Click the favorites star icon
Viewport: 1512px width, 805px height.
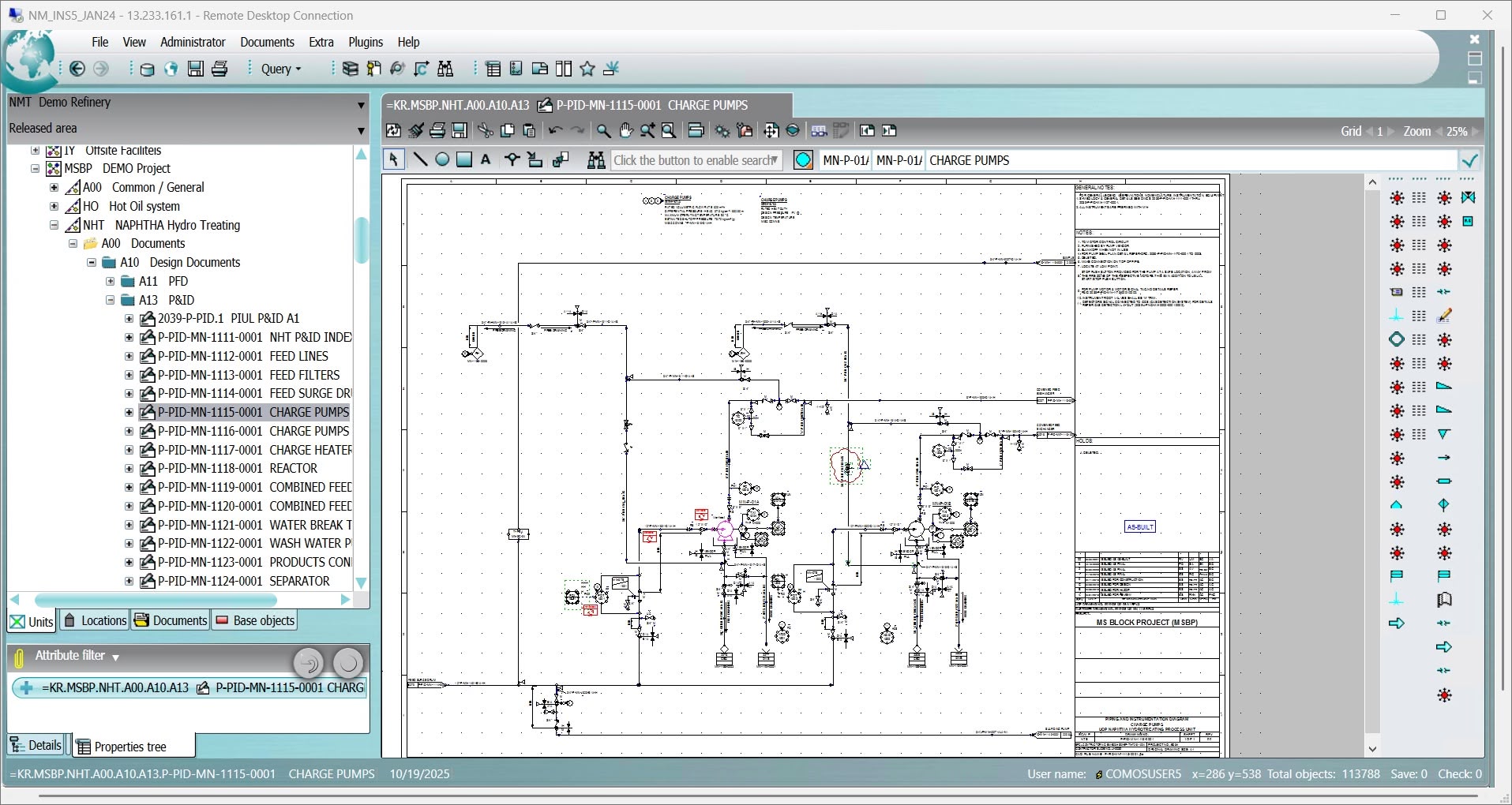[x=587, y=69]
